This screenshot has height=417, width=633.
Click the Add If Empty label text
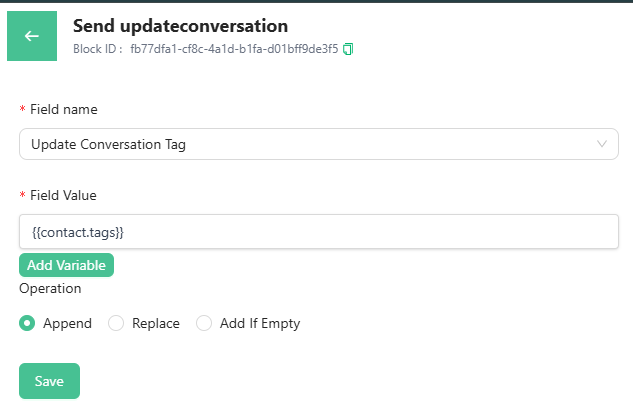tap(260, 323)
